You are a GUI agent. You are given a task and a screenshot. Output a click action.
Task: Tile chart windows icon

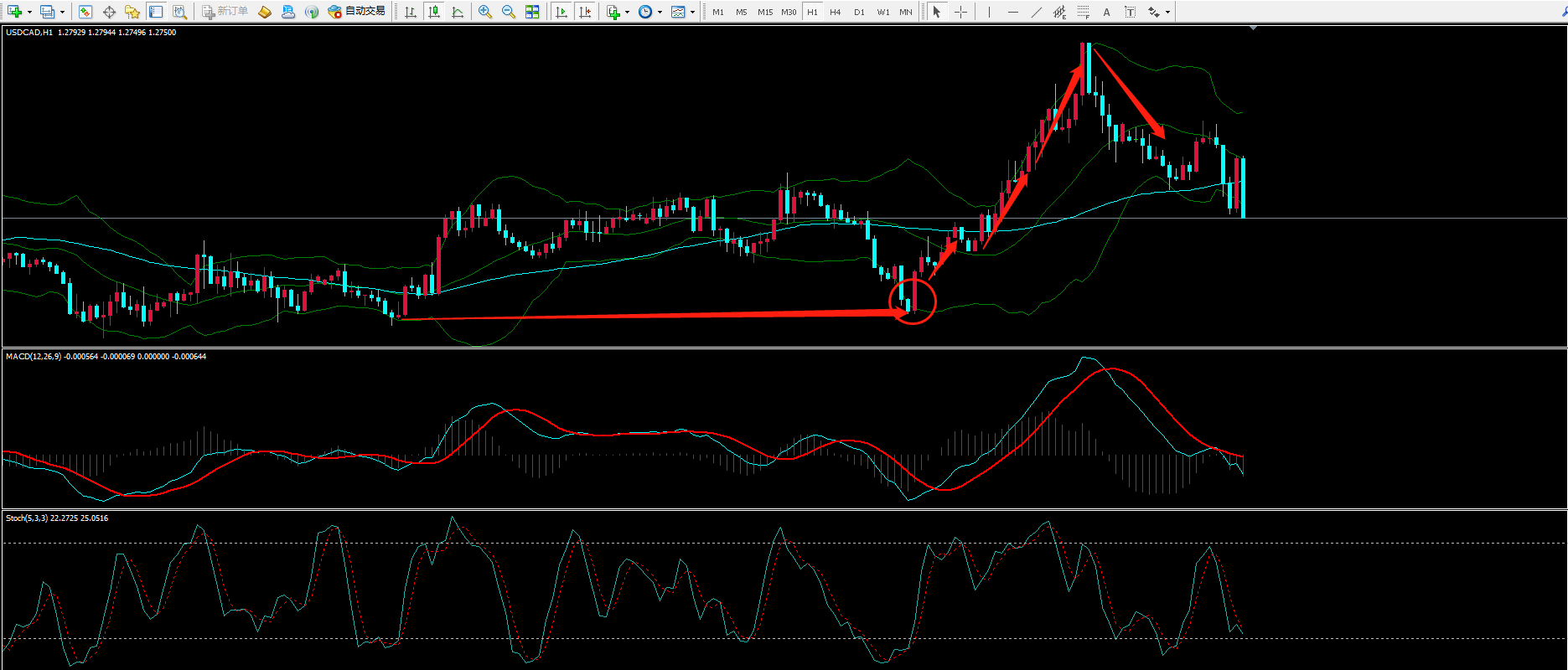pos(532,12)
